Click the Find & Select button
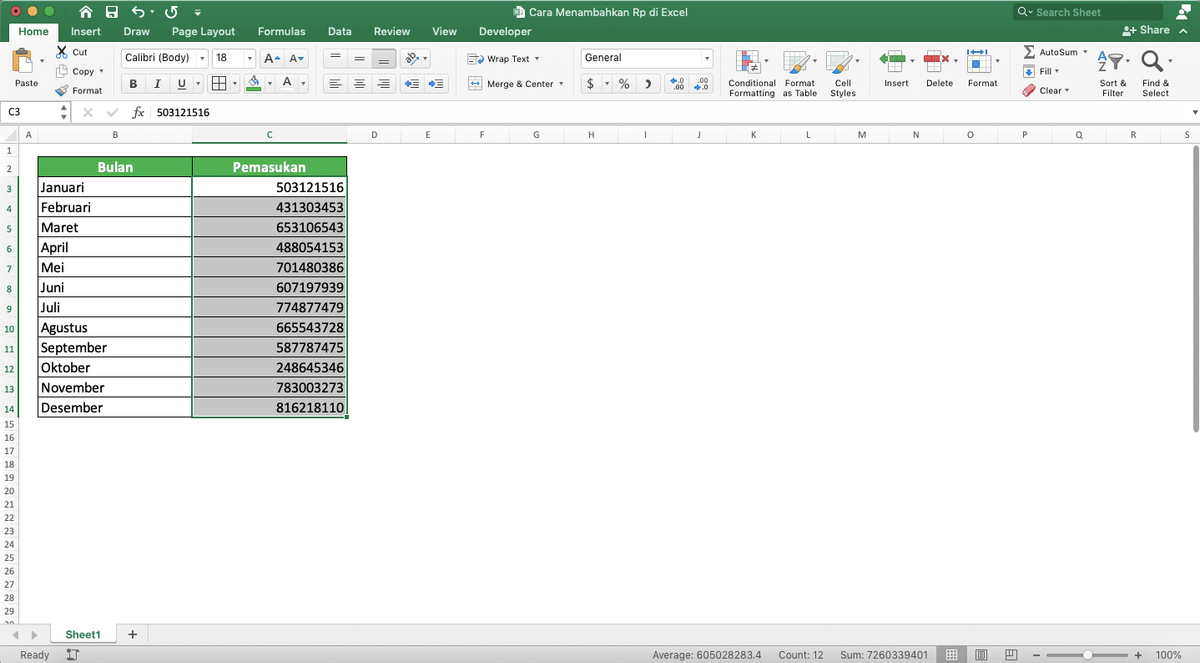The image size is (1200, 663). click(x=1155, y=73)
